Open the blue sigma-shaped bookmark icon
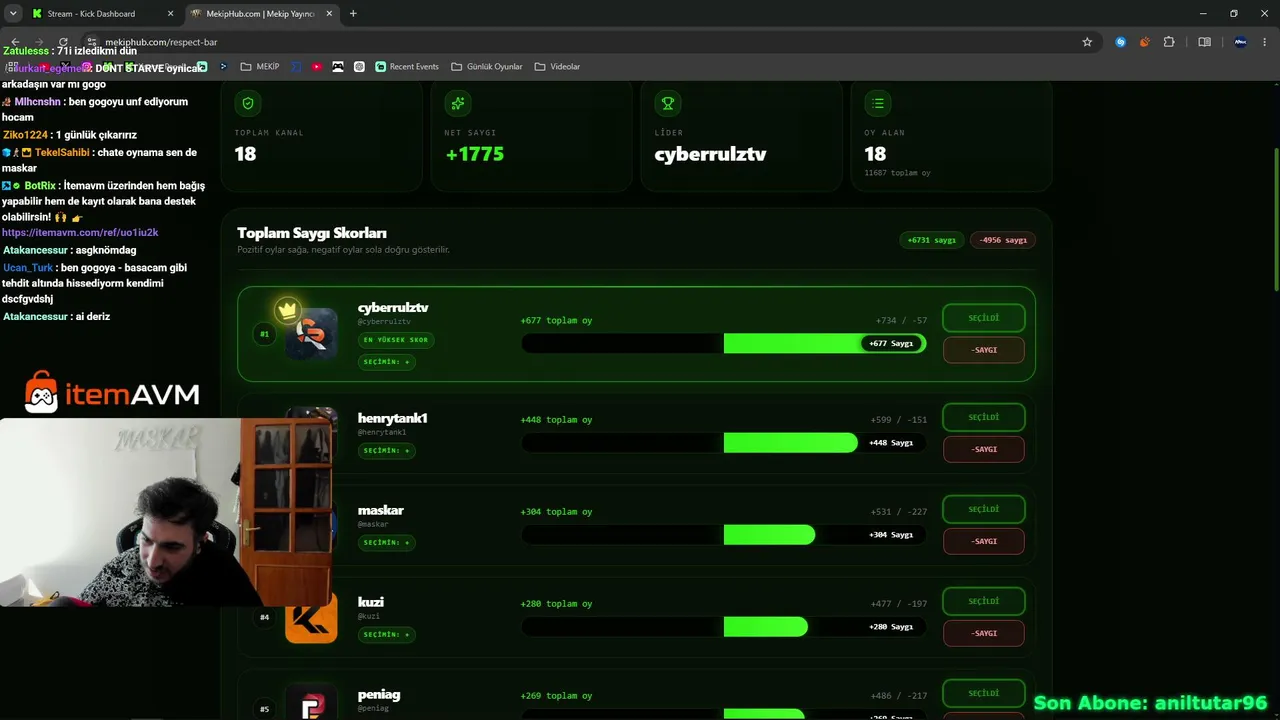Image resolution: width=1280 pixels, height=720 pixels. [x=296, y=67]
